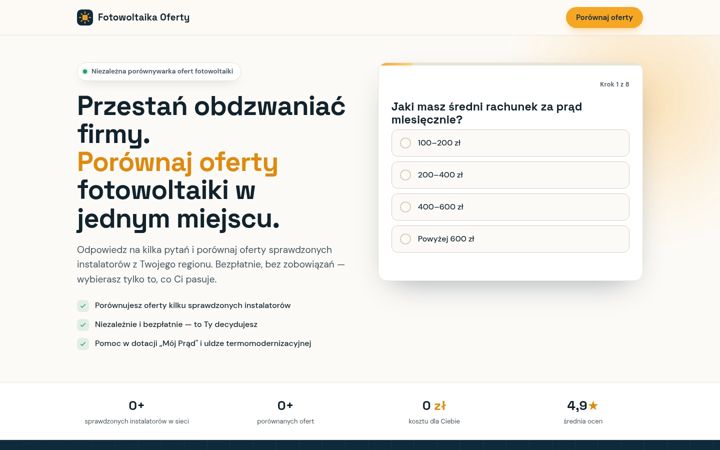Click the text Pomoc w dotacji „Mój Prąd”
The width and height of the screenshot is (720, 450).
[146, 343]
